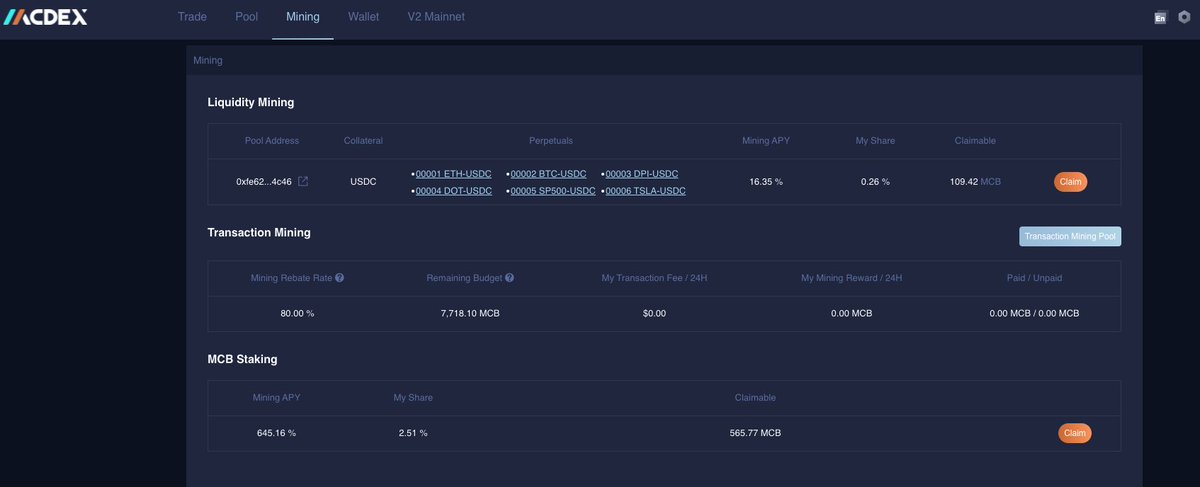Click pool address 0xfe62...4c46
This screenshot has height=487, width=1200.
tap(264, 182)
